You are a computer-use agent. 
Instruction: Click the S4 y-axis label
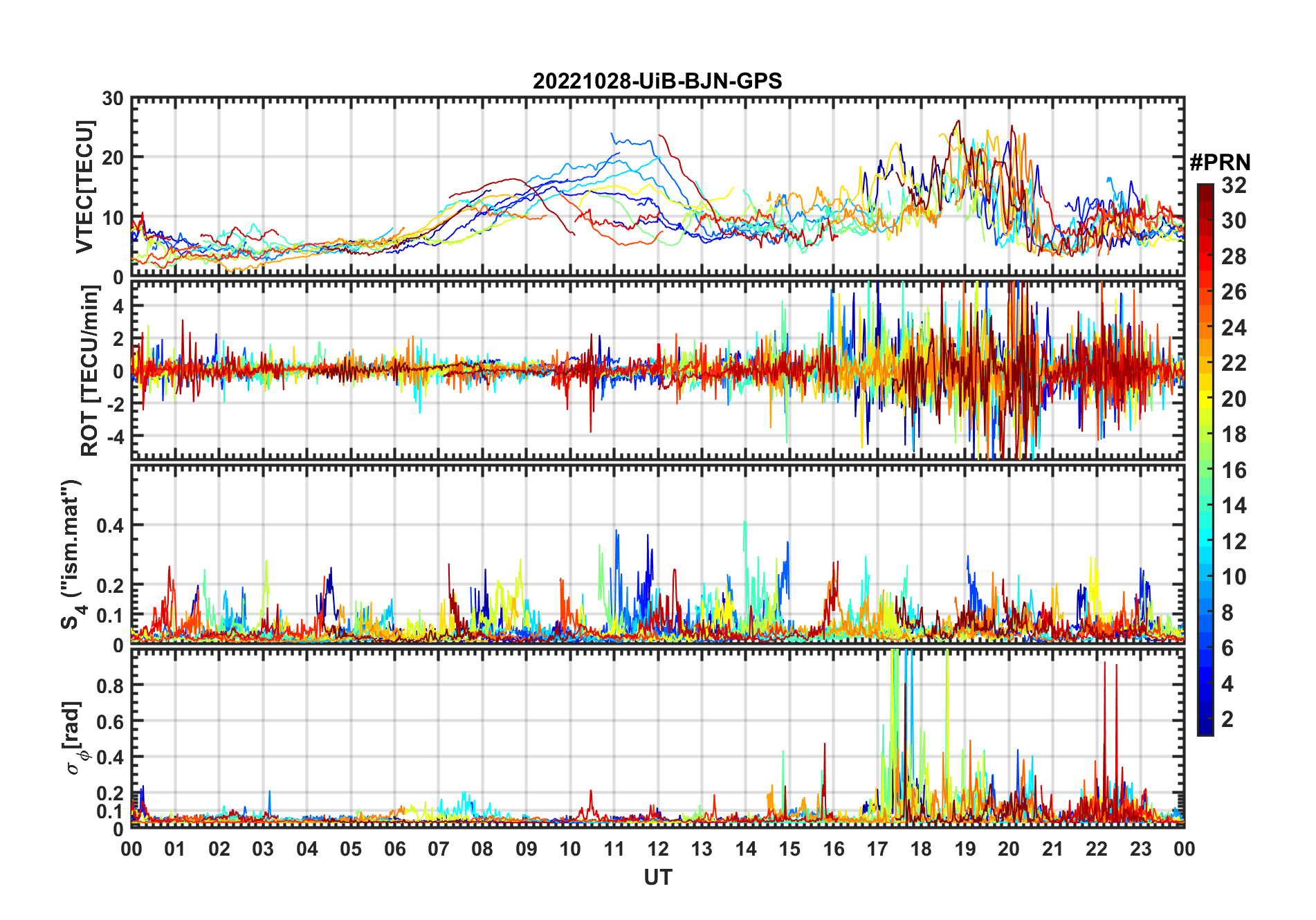[72, 553]
